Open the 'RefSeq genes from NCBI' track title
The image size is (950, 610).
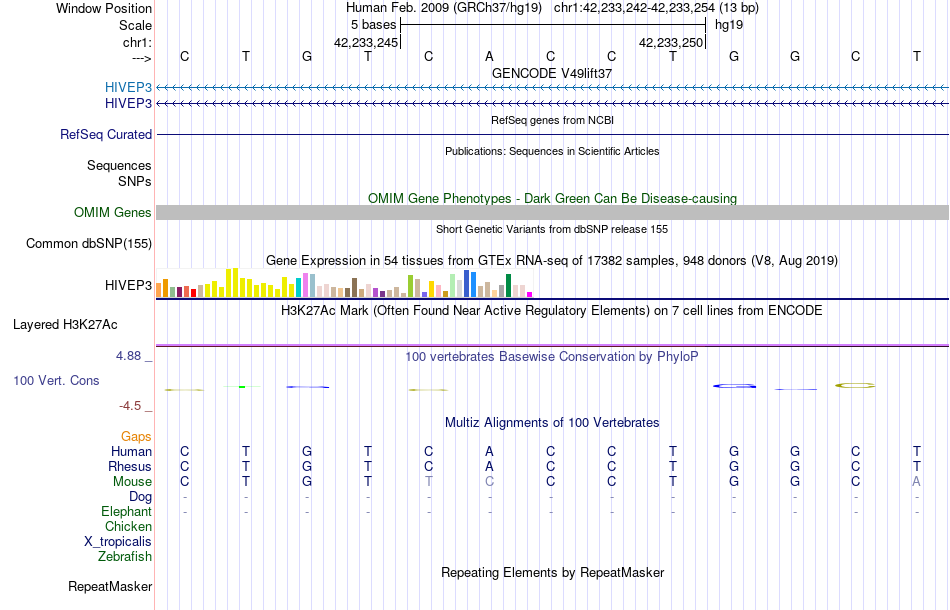[552, 120]
